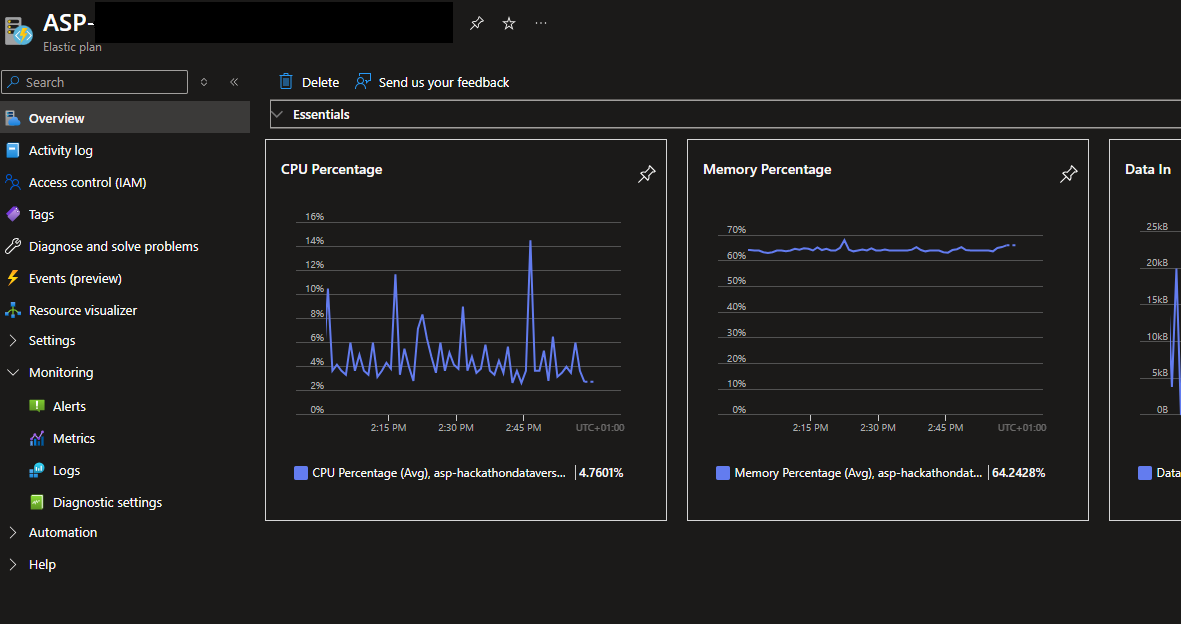Click the Delete command

pos(308,82)
